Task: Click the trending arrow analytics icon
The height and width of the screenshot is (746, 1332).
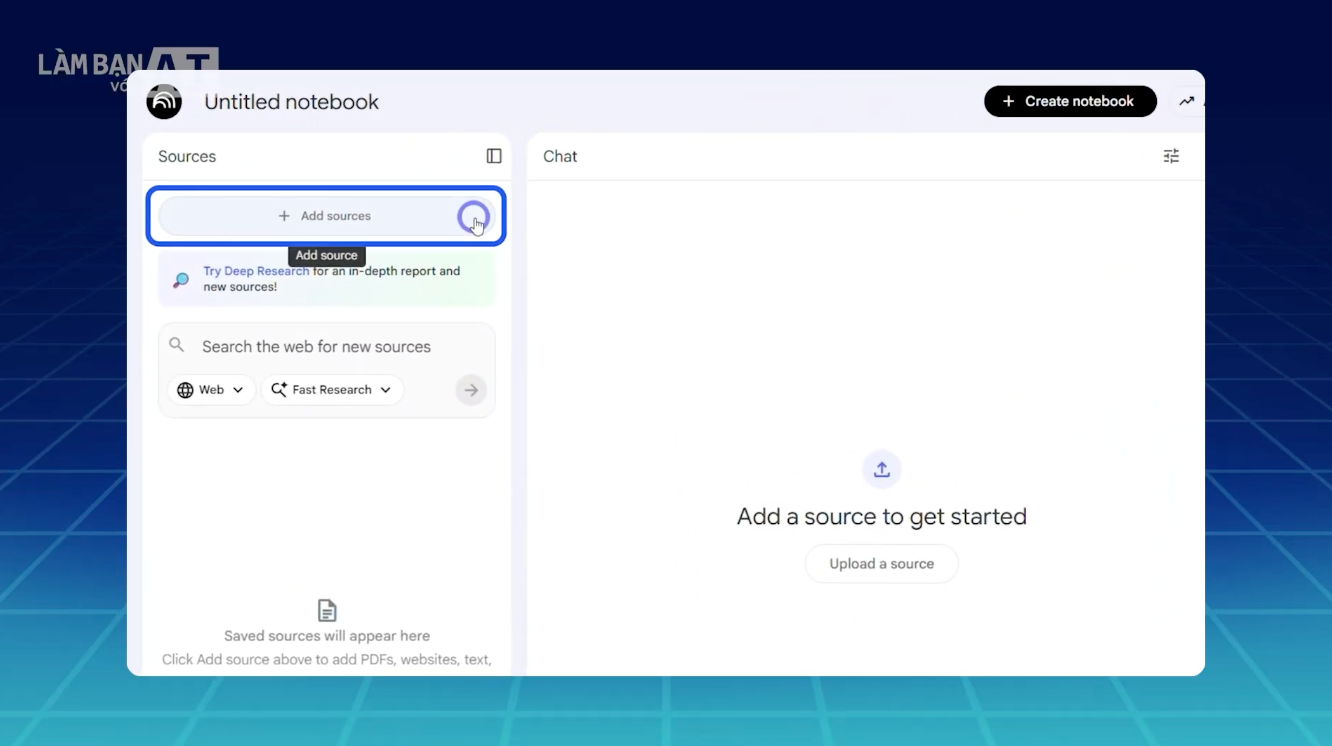Action: coord(1188,101)
